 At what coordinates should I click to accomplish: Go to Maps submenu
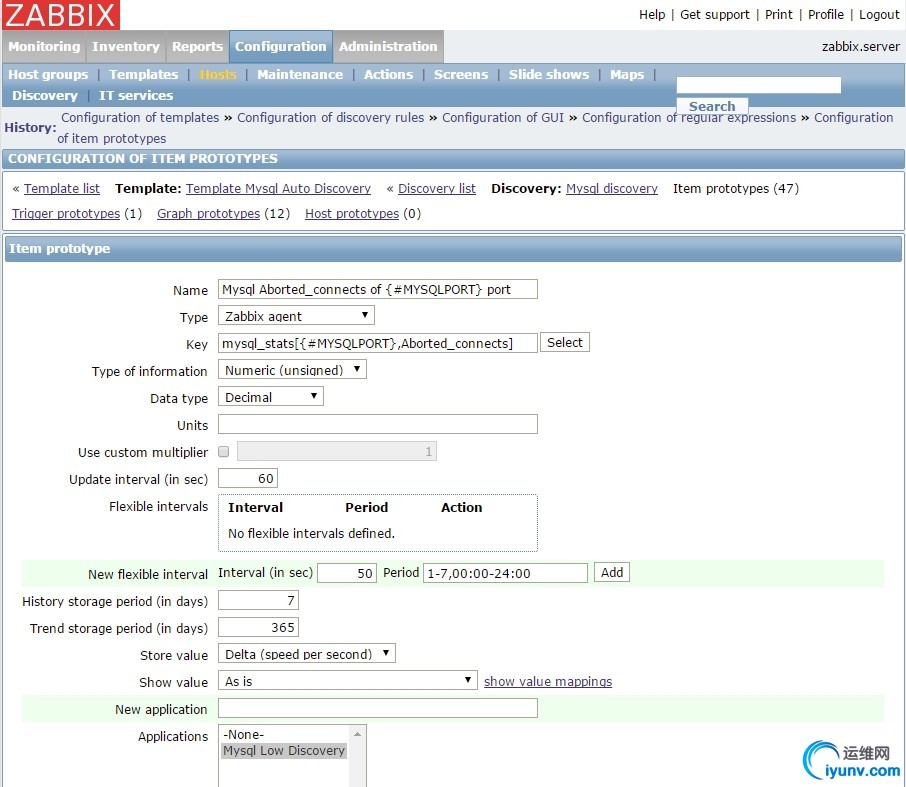[627, 75]
